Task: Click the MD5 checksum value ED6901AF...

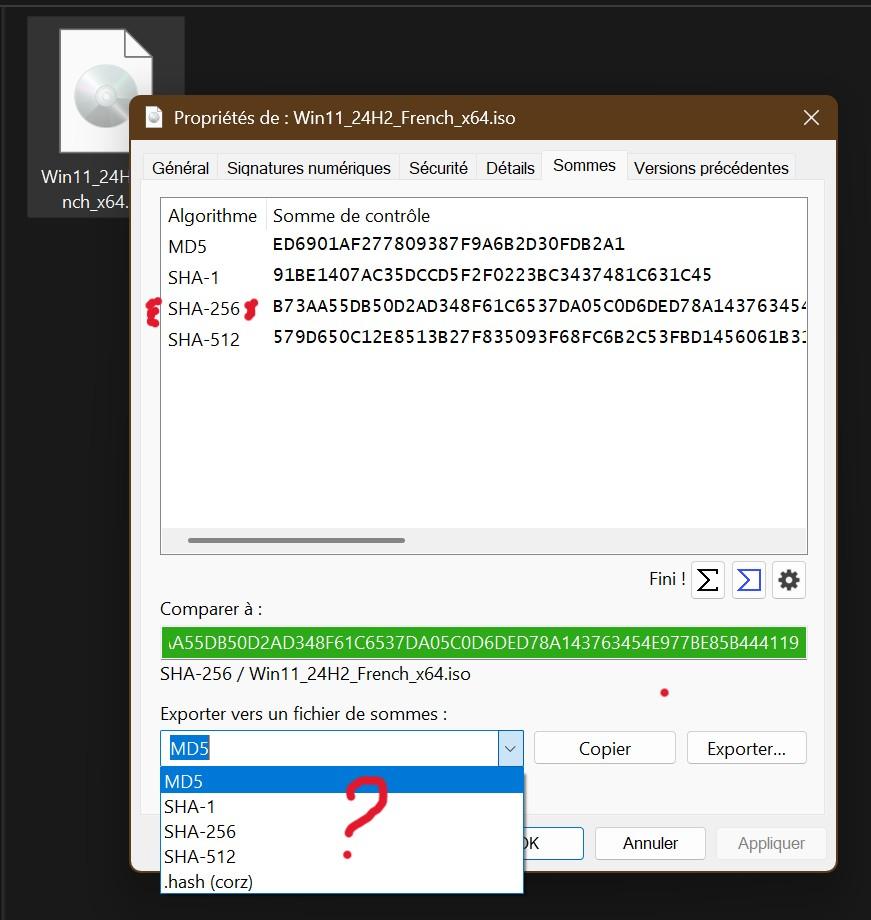Action: (448, 244)
